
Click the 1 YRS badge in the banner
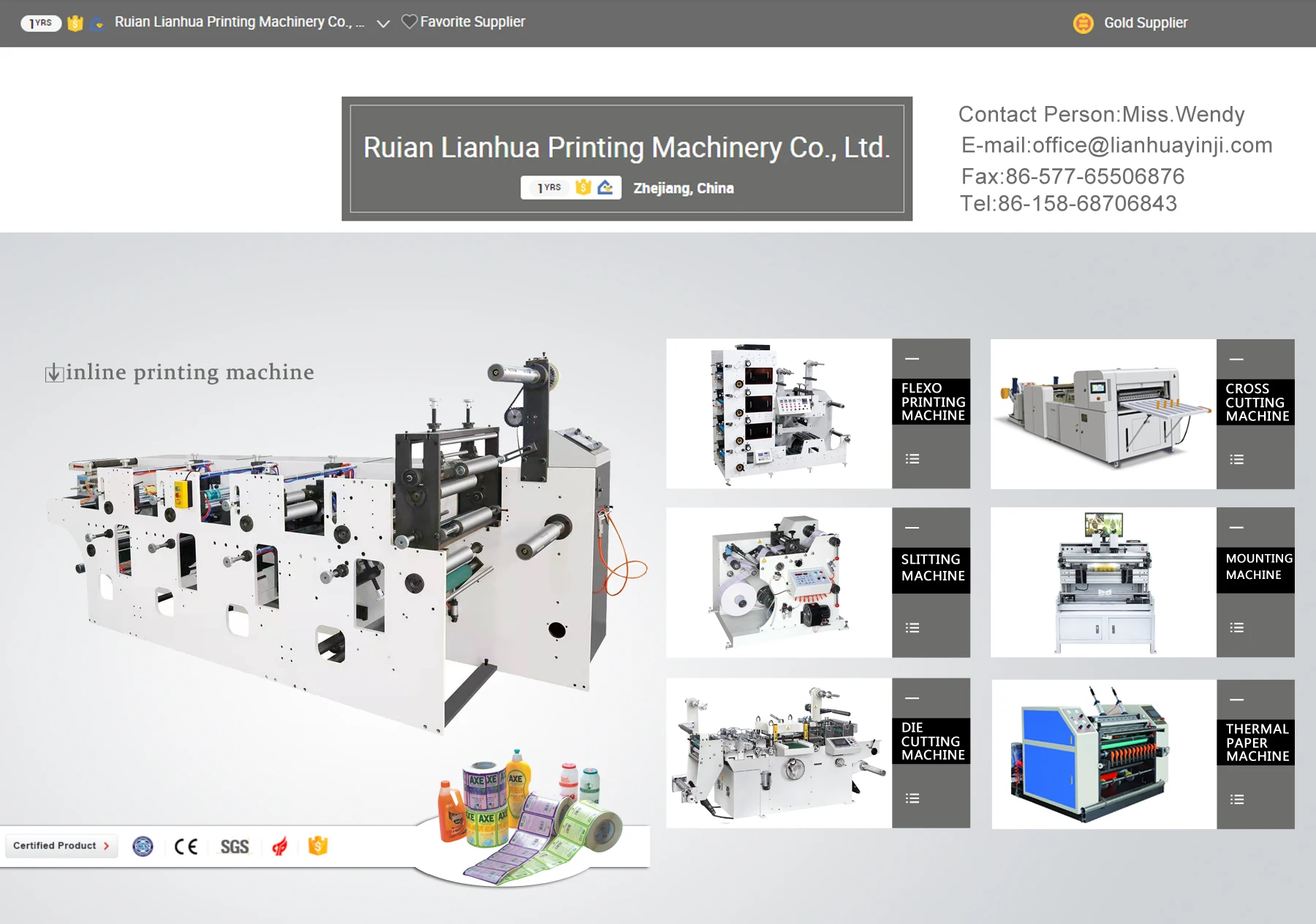point(550,188)
